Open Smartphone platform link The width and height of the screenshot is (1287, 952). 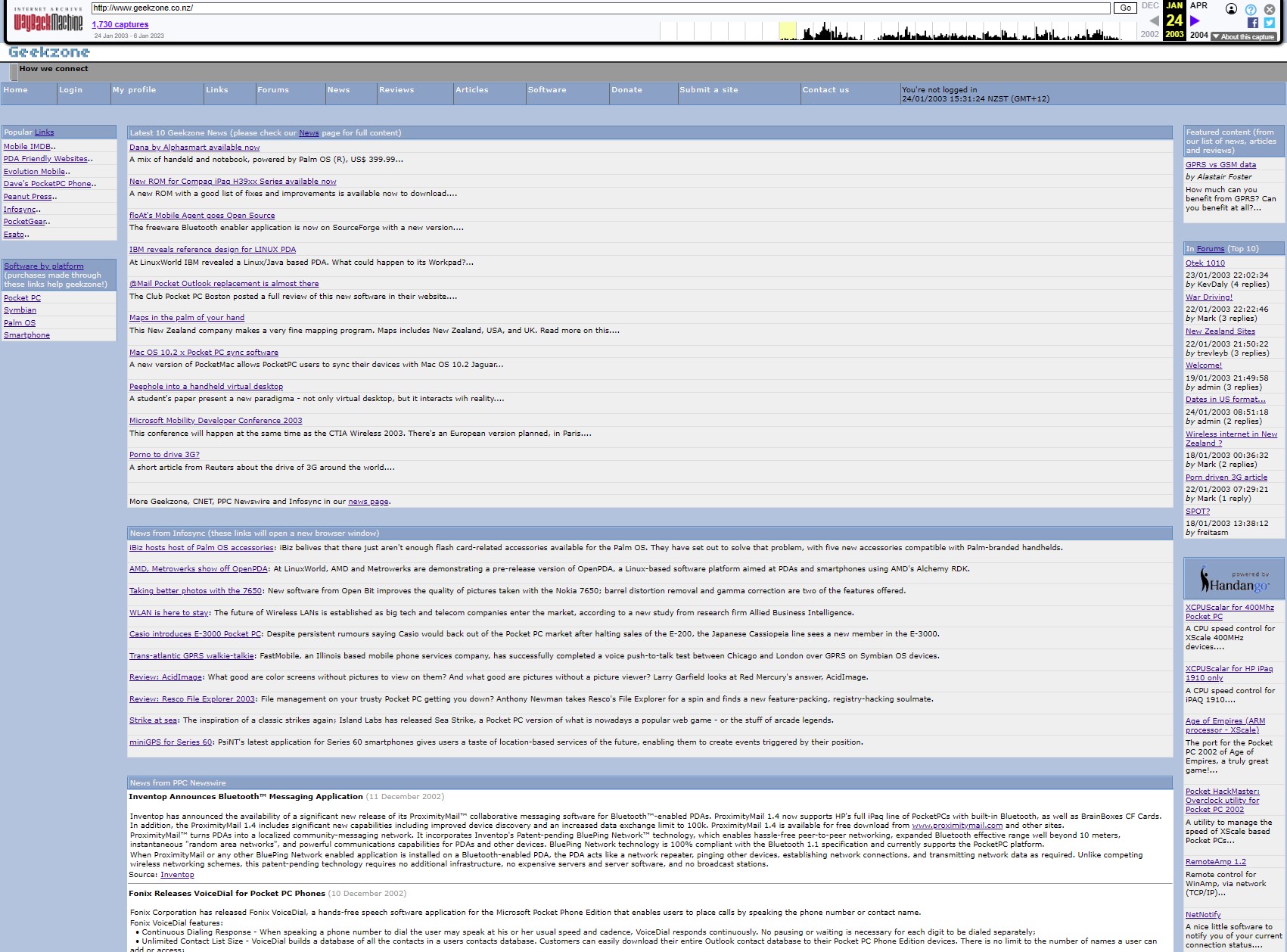pos(26,335)
